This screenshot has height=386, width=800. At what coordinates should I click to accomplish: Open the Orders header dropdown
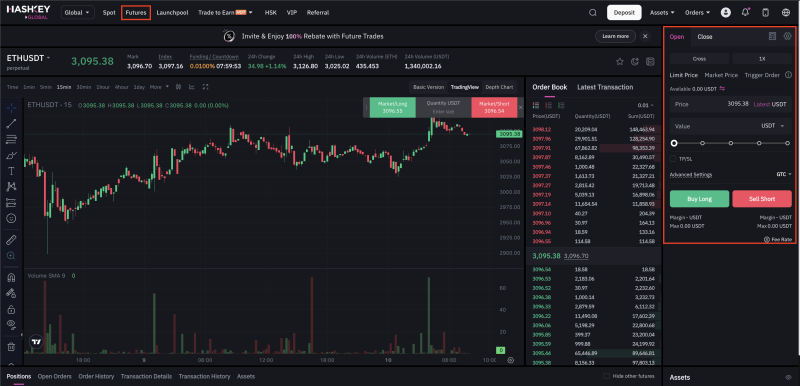(697, 13)
